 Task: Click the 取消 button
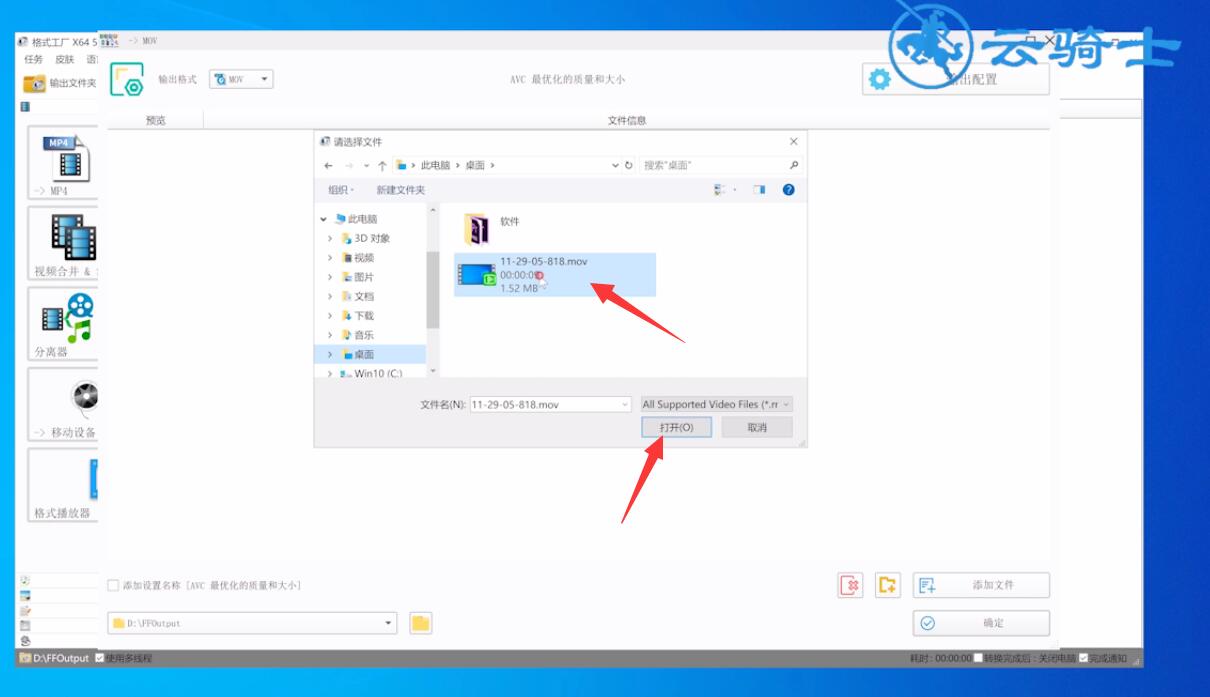[x=757, y=427]
